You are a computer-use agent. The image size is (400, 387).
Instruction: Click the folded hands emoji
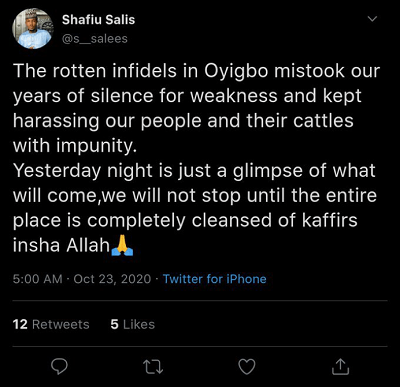point(122,247)
